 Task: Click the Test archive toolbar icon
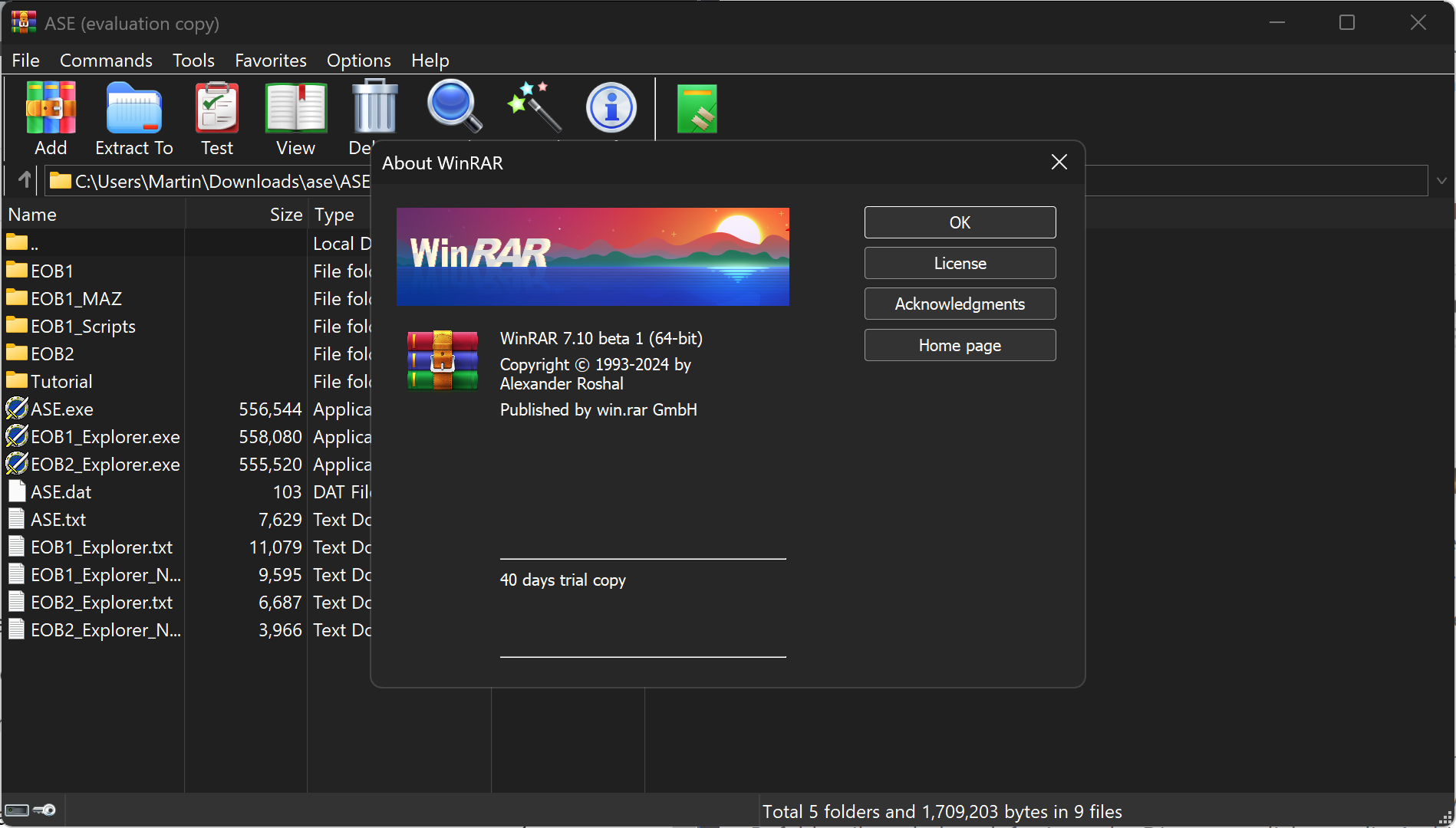[x=217, y=109]
